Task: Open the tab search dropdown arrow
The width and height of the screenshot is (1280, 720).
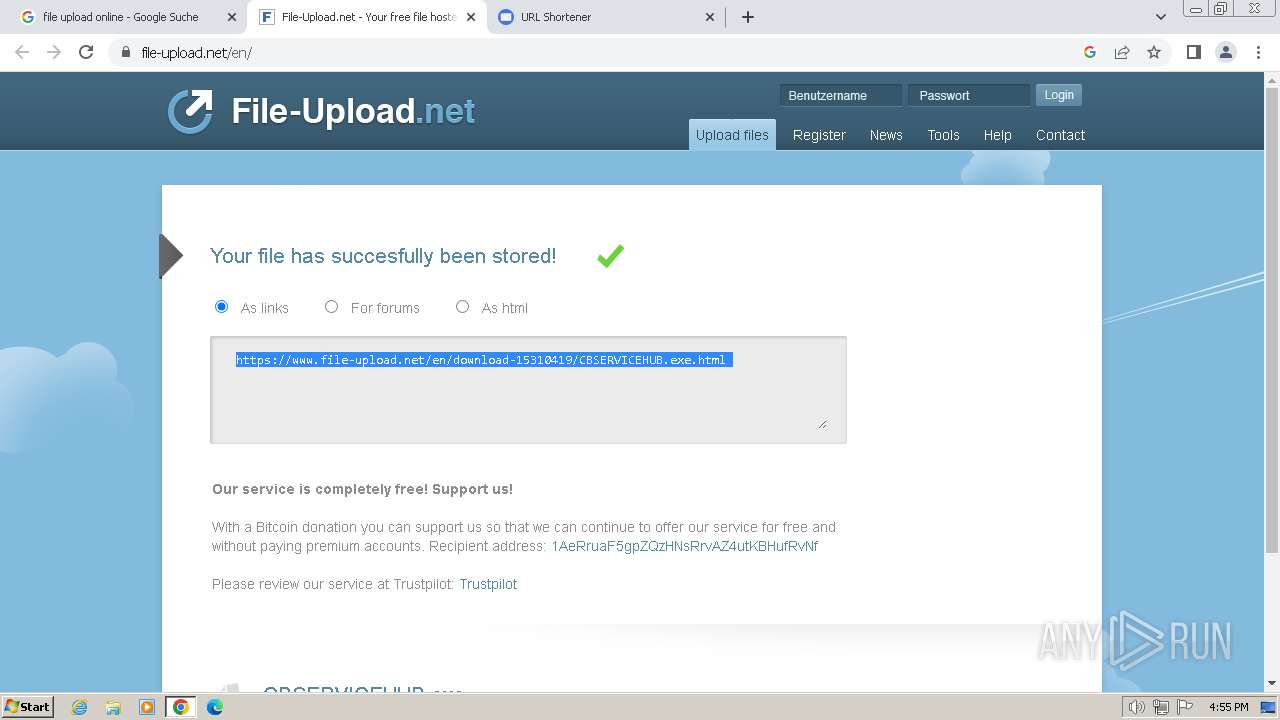Action: pos(1160,17)
